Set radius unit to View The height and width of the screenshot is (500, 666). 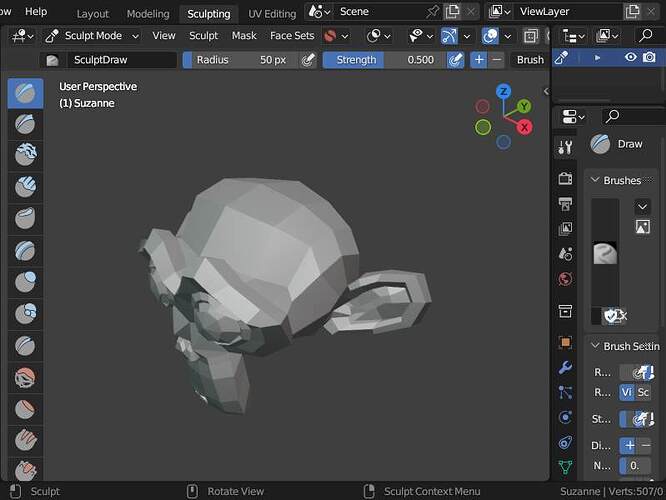626,392
